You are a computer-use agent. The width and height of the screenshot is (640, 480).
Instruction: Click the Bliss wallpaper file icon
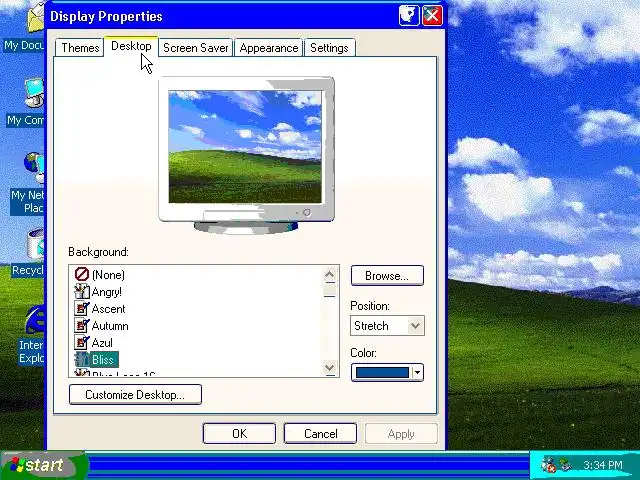[82, 359]
